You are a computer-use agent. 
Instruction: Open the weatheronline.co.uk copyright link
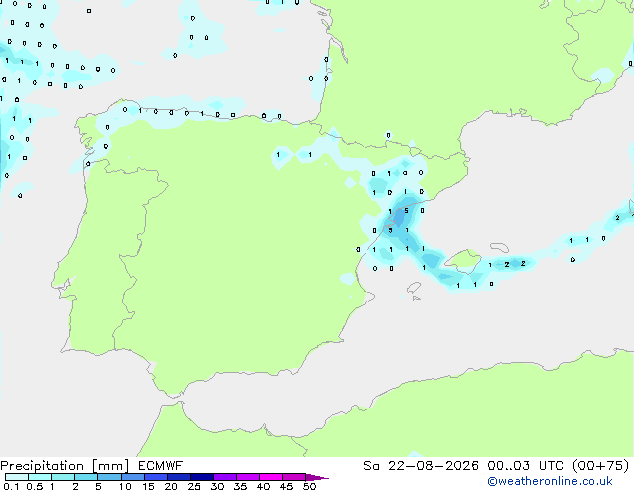[550, 482]
